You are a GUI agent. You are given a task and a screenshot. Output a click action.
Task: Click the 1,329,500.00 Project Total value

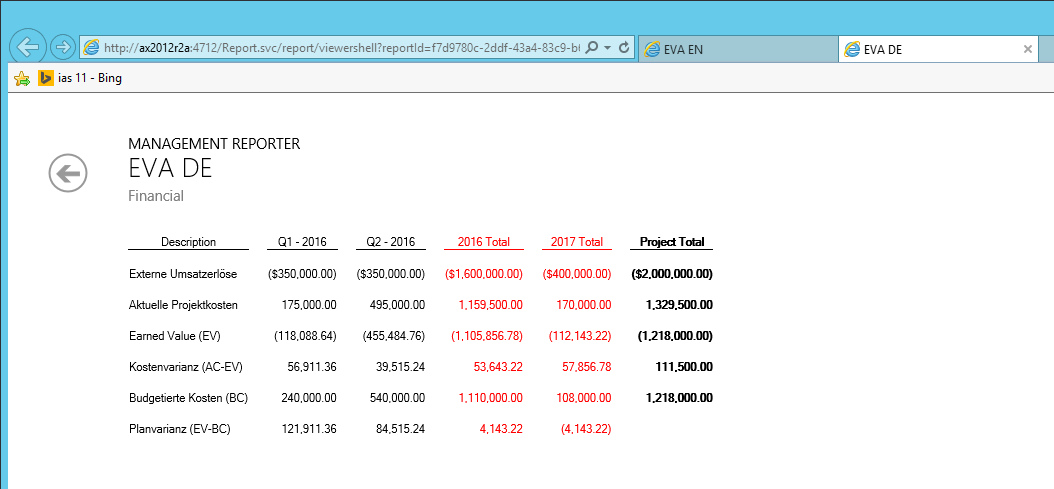coord(675,304)
